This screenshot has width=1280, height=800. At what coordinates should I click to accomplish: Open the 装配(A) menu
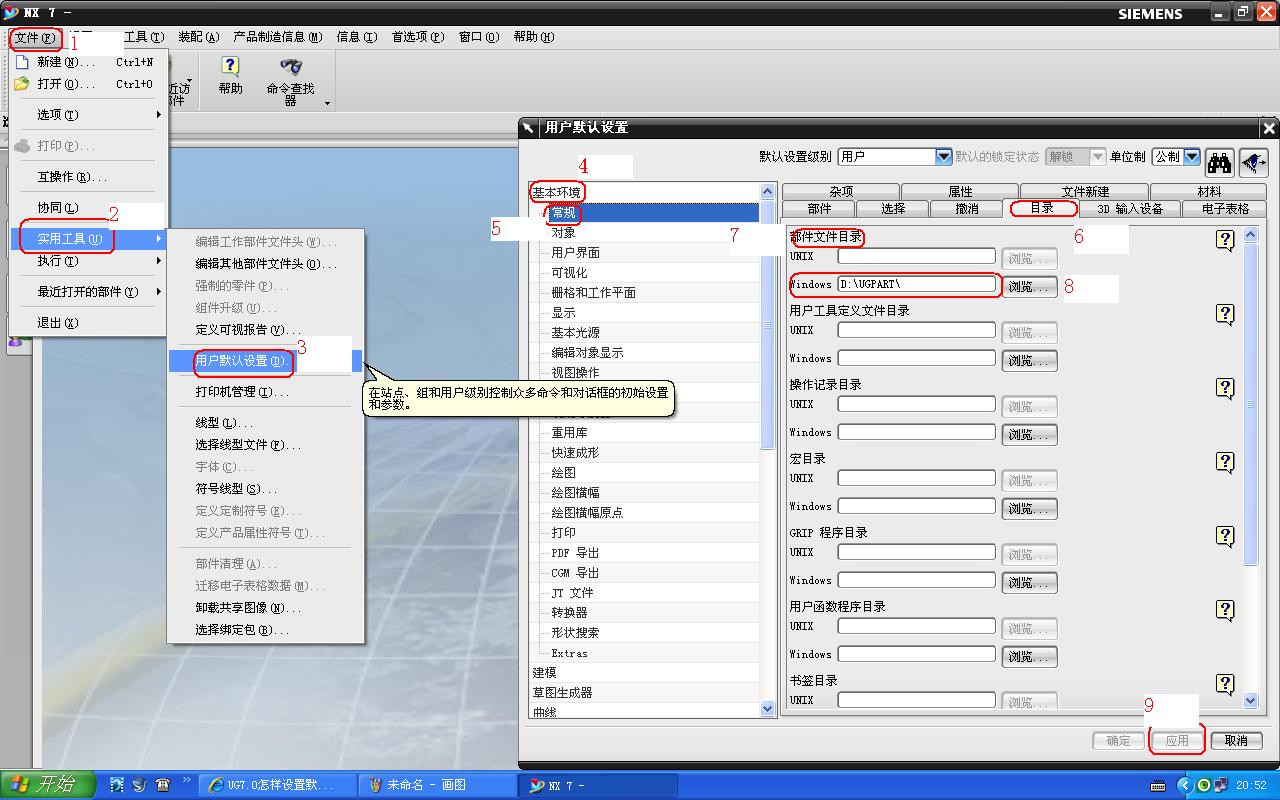199,37
